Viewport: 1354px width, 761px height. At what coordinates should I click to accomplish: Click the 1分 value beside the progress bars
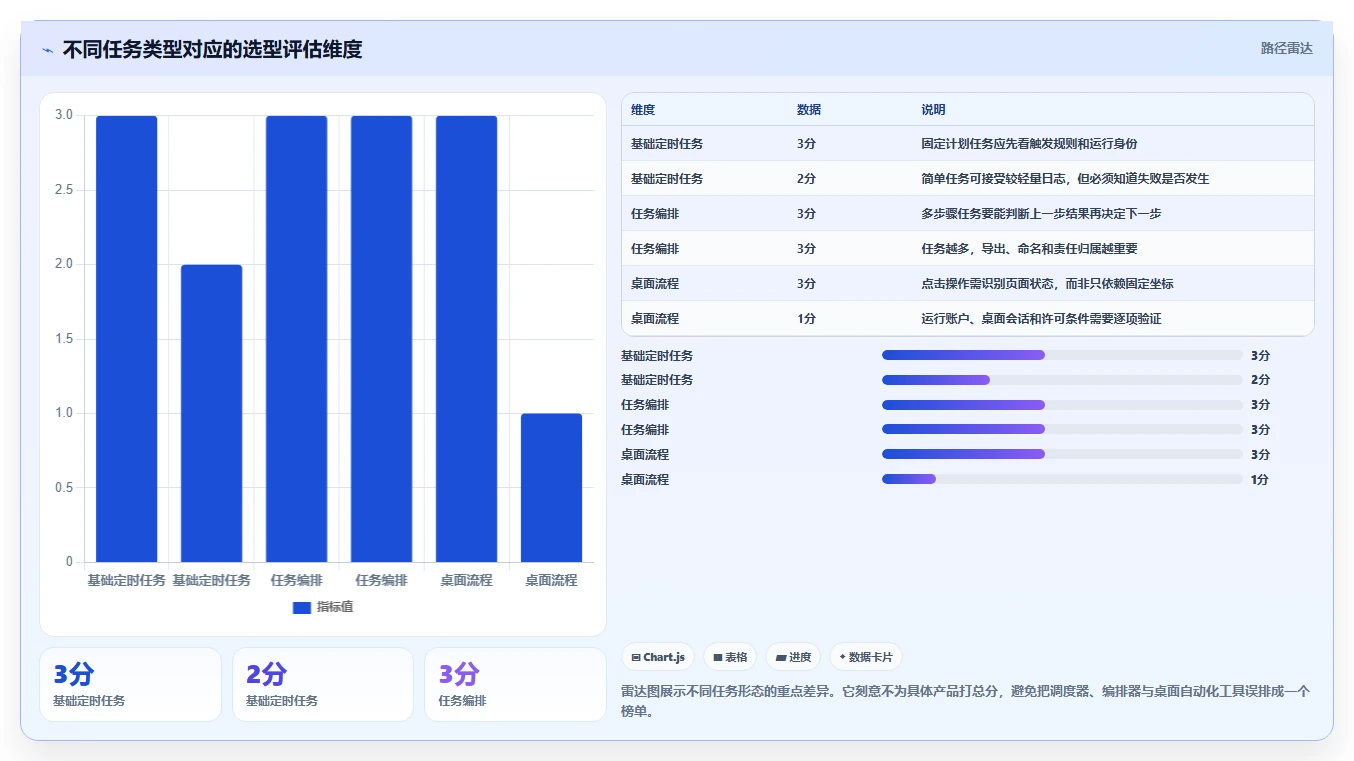click(x=1260, y=479)
